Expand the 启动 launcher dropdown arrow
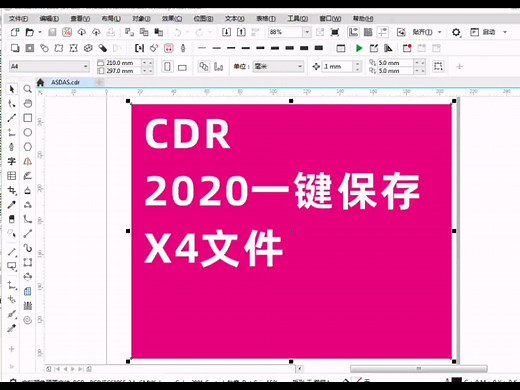The image size is (520, 390). tap(505, 32)
